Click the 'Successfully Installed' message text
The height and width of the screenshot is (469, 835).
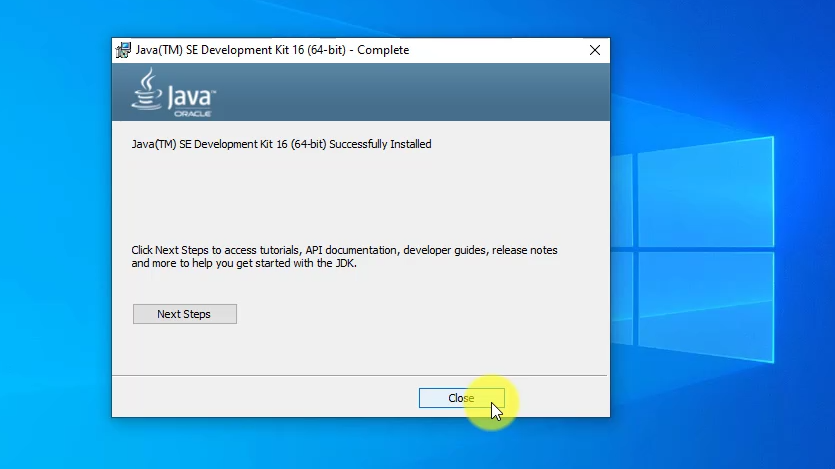point(281,144)
